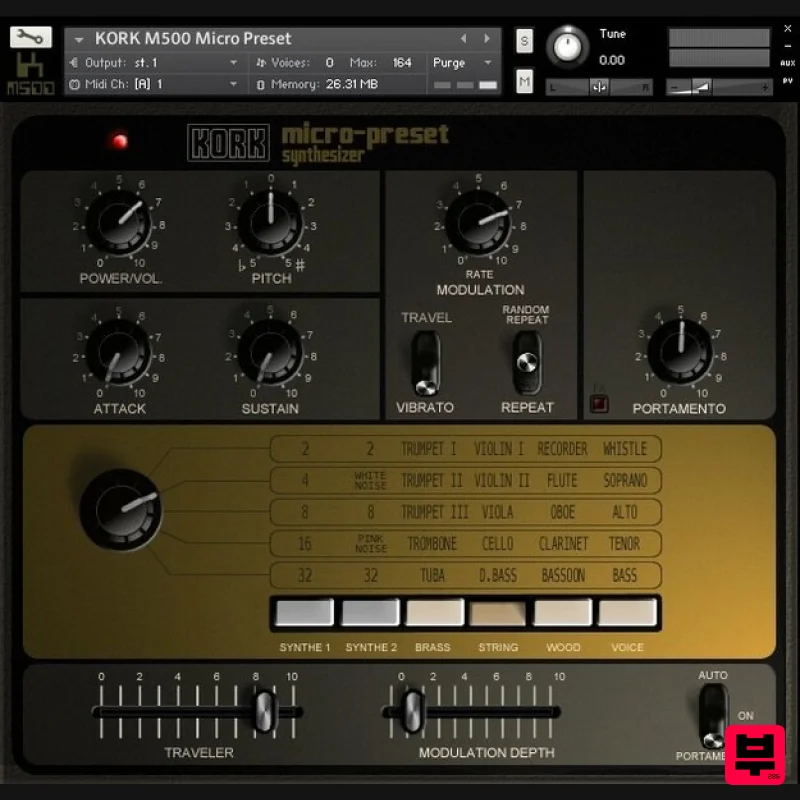Click the Voices count value
Image resolution: width=800 pixels, height=800 pixels.
click(330, 63)
